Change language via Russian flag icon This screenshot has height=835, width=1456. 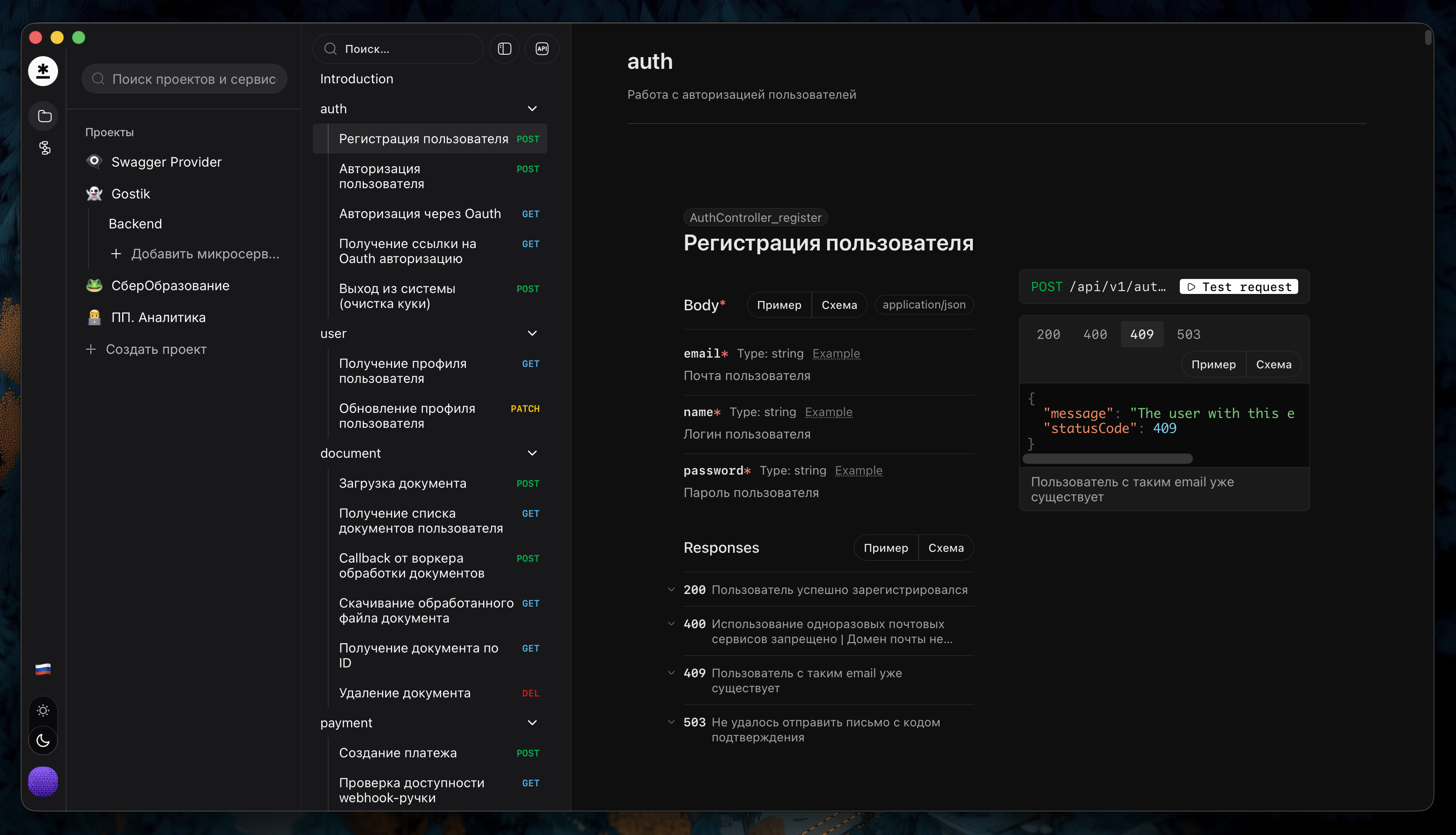pyautogui.click(x=43, y=669)
